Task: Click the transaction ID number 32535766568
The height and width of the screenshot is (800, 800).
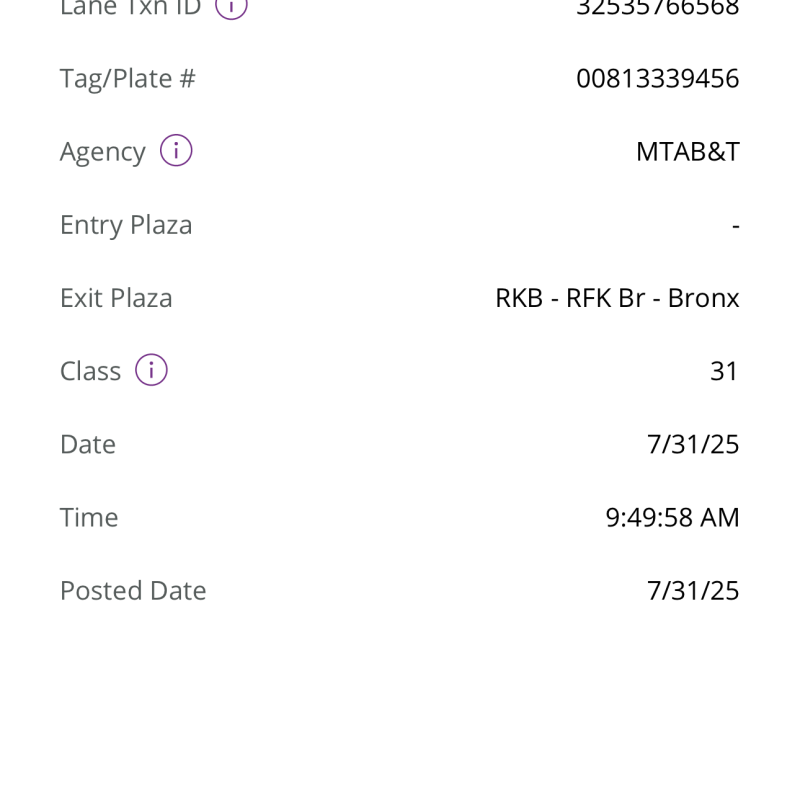Action: [x=657, y=6]
